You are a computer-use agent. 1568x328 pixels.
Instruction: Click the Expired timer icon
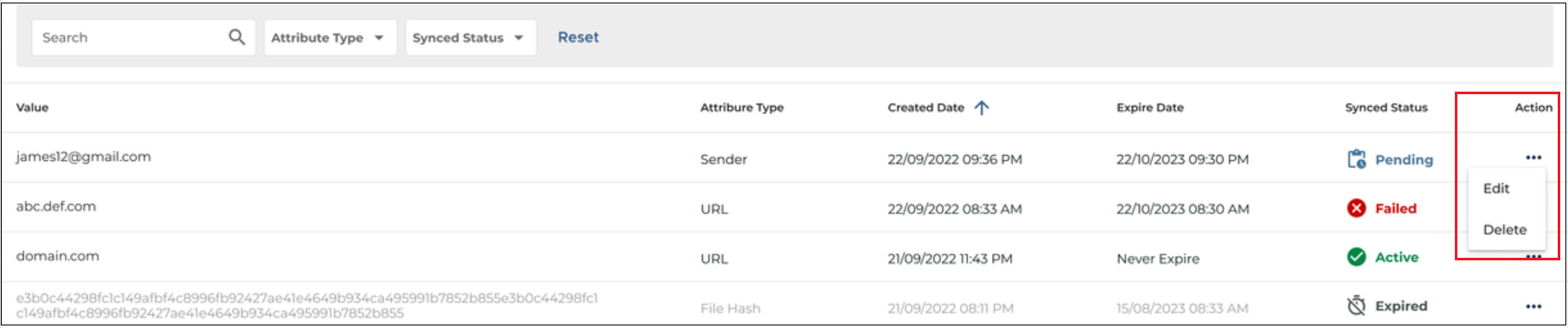(x=1356, y=306)
